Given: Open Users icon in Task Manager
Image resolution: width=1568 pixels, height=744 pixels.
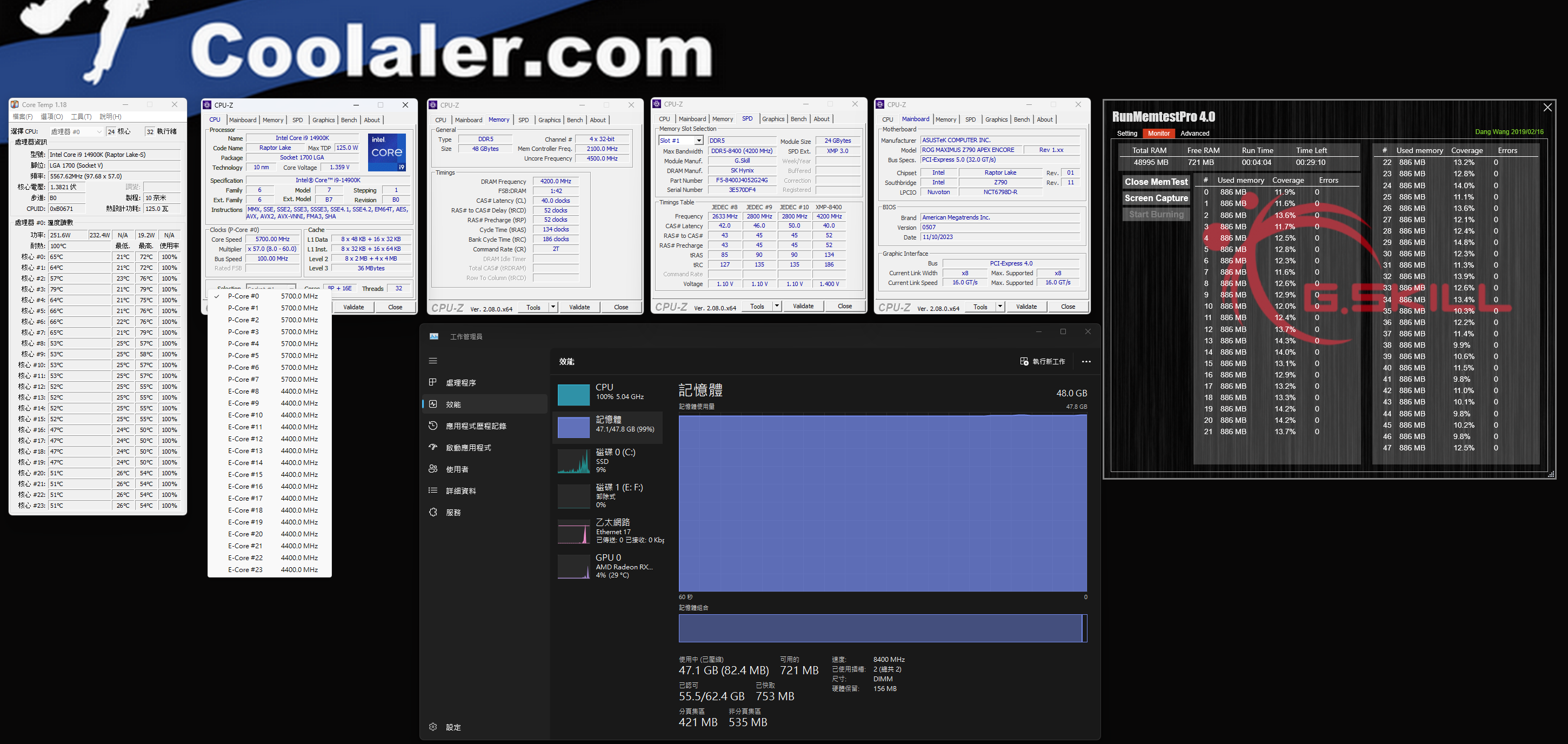Looking at the screenshot, I should point(433,469).
